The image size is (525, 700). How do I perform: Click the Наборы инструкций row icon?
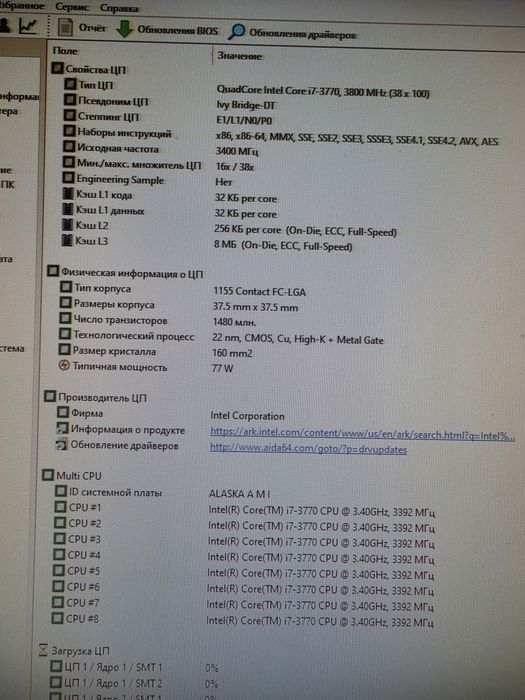(69, 131)
